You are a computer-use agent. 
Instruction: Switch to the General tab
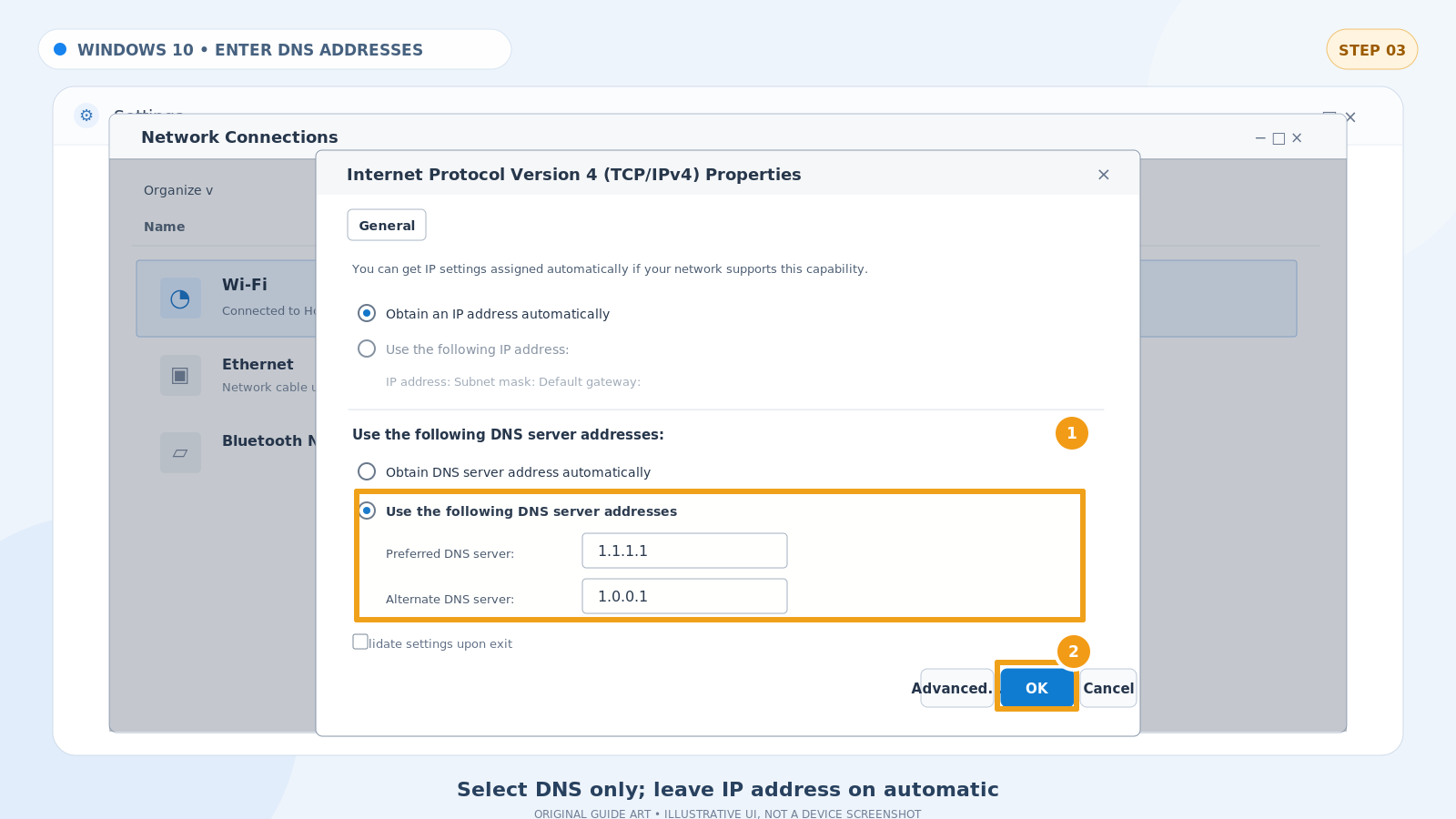tap(387, 225)
